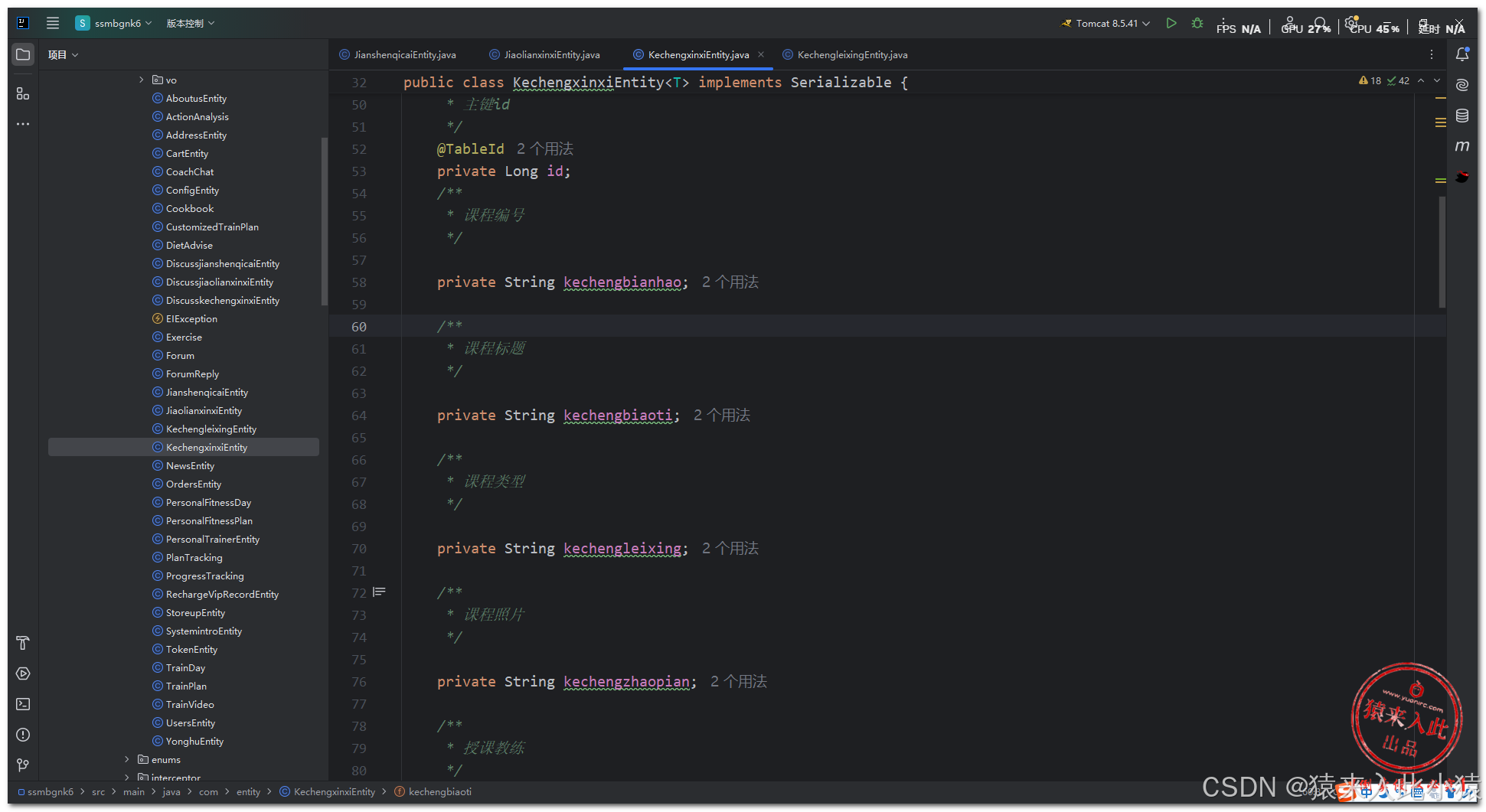The height and width of the screenshot is (812, 1486).
Task: Debug the Tomcat configuration
Action: point(1197,23)
